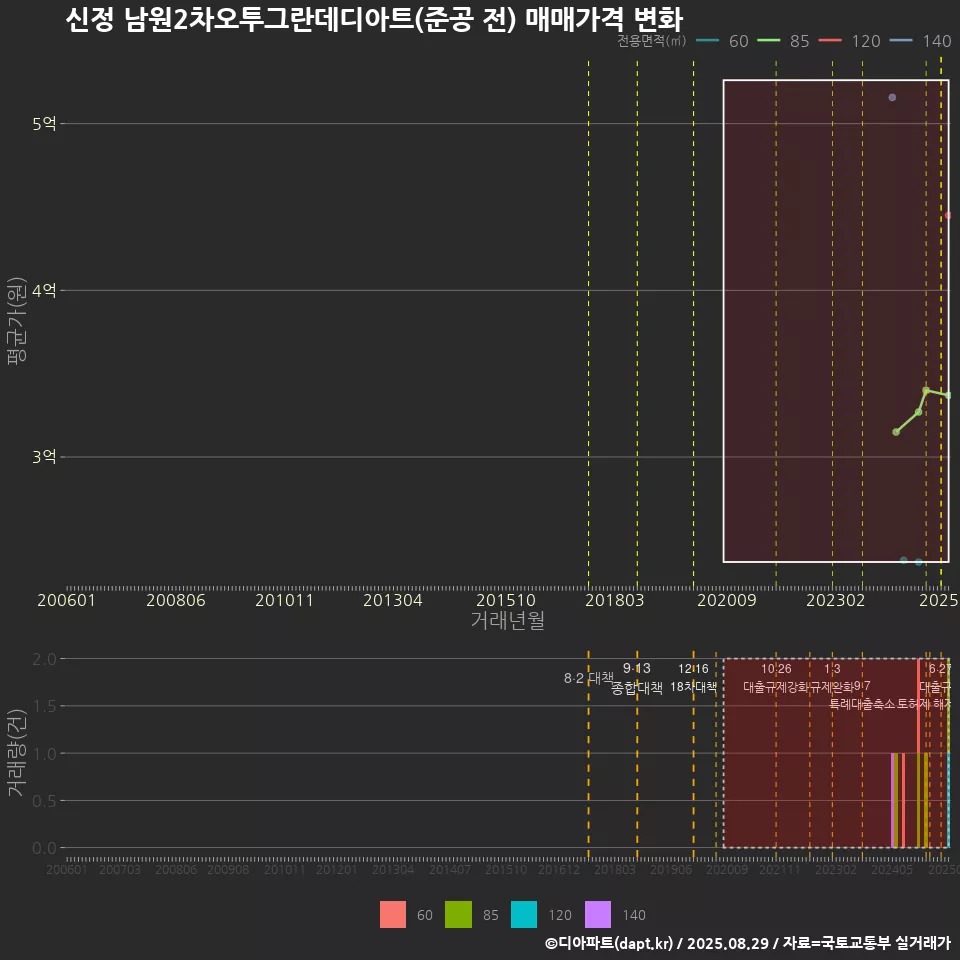Image resolution: width=960 pixels, height=960 pixels.
Task: Click the '평균가(원)' vertical axis title
Action: pyautogui.click(x=17, y=321)
